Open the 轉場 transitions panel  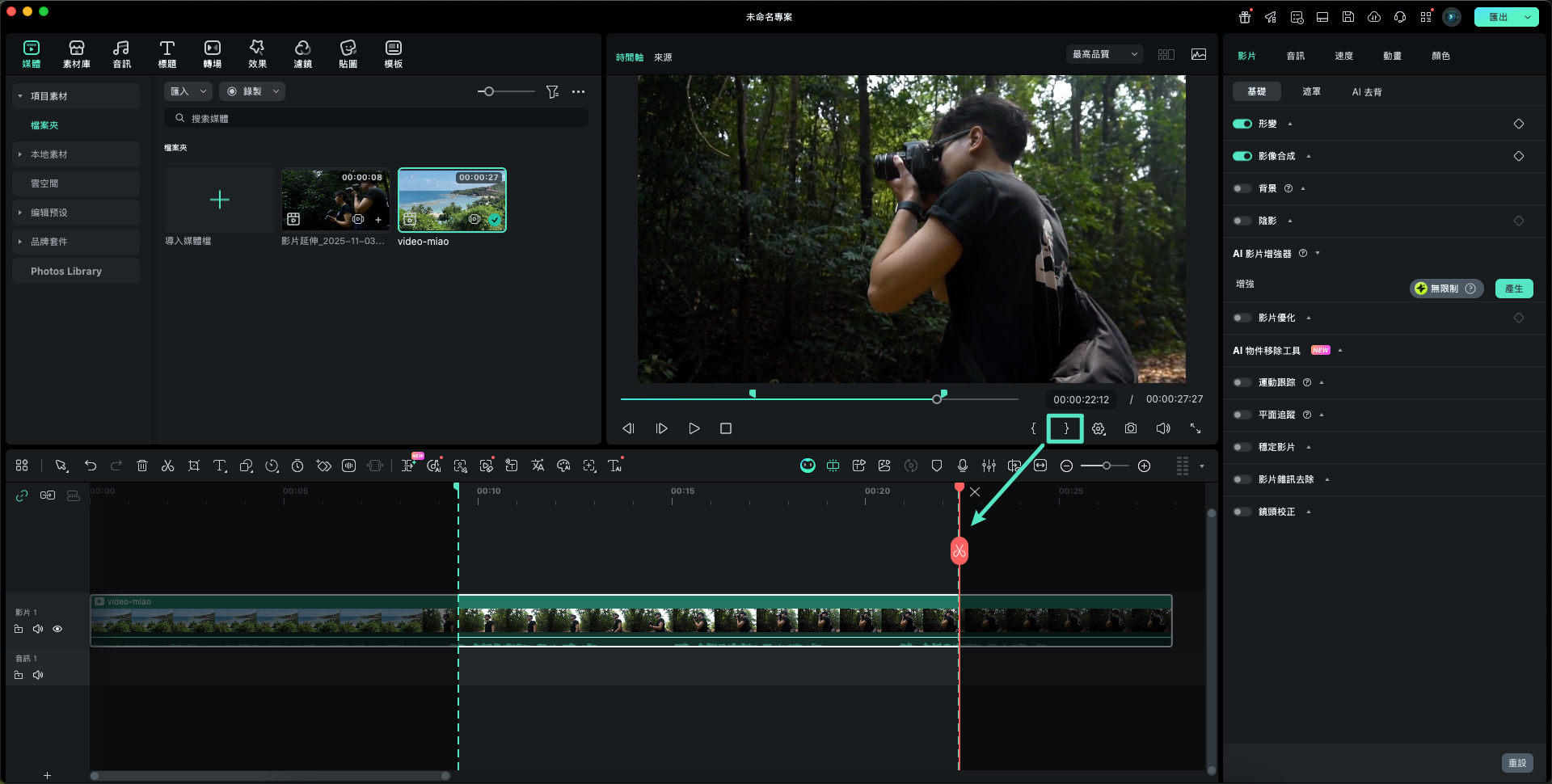pos(212,54)
